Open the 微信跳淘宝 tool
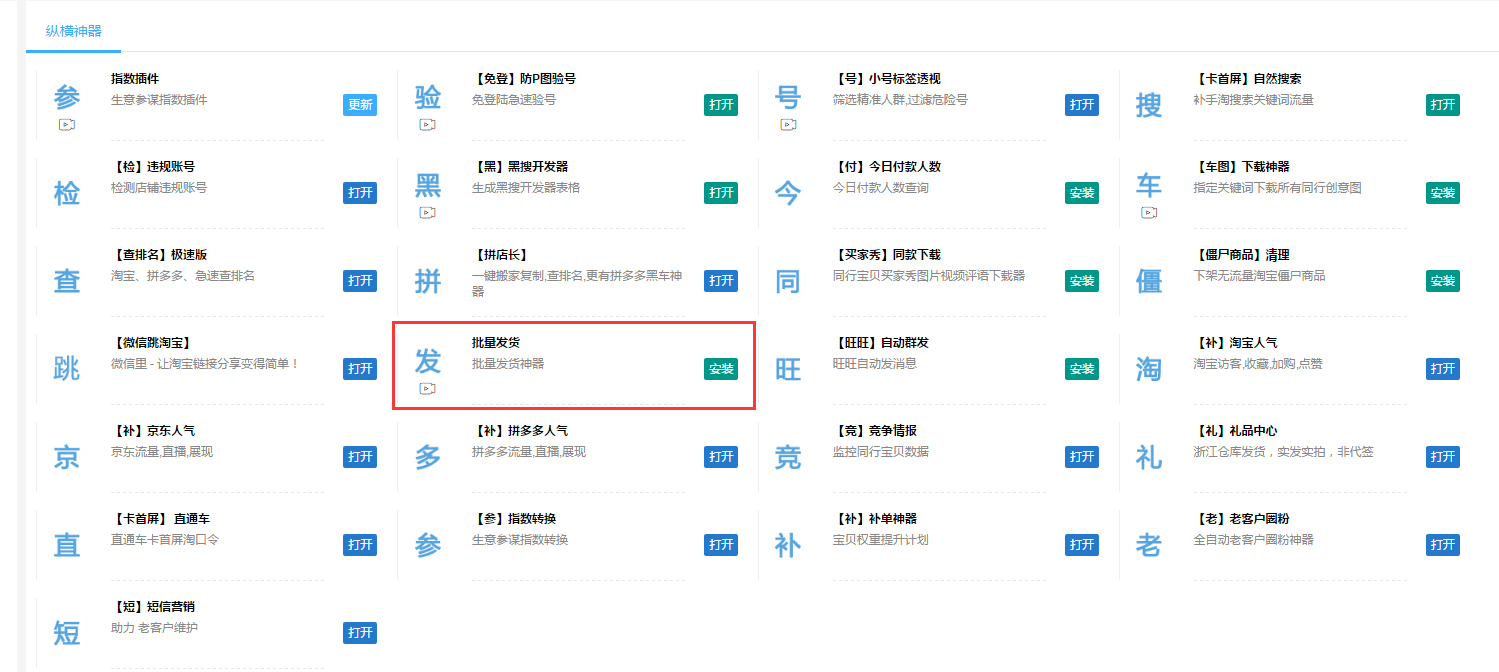This screenshot has width=1499, height=672. [x=360, y=369]
